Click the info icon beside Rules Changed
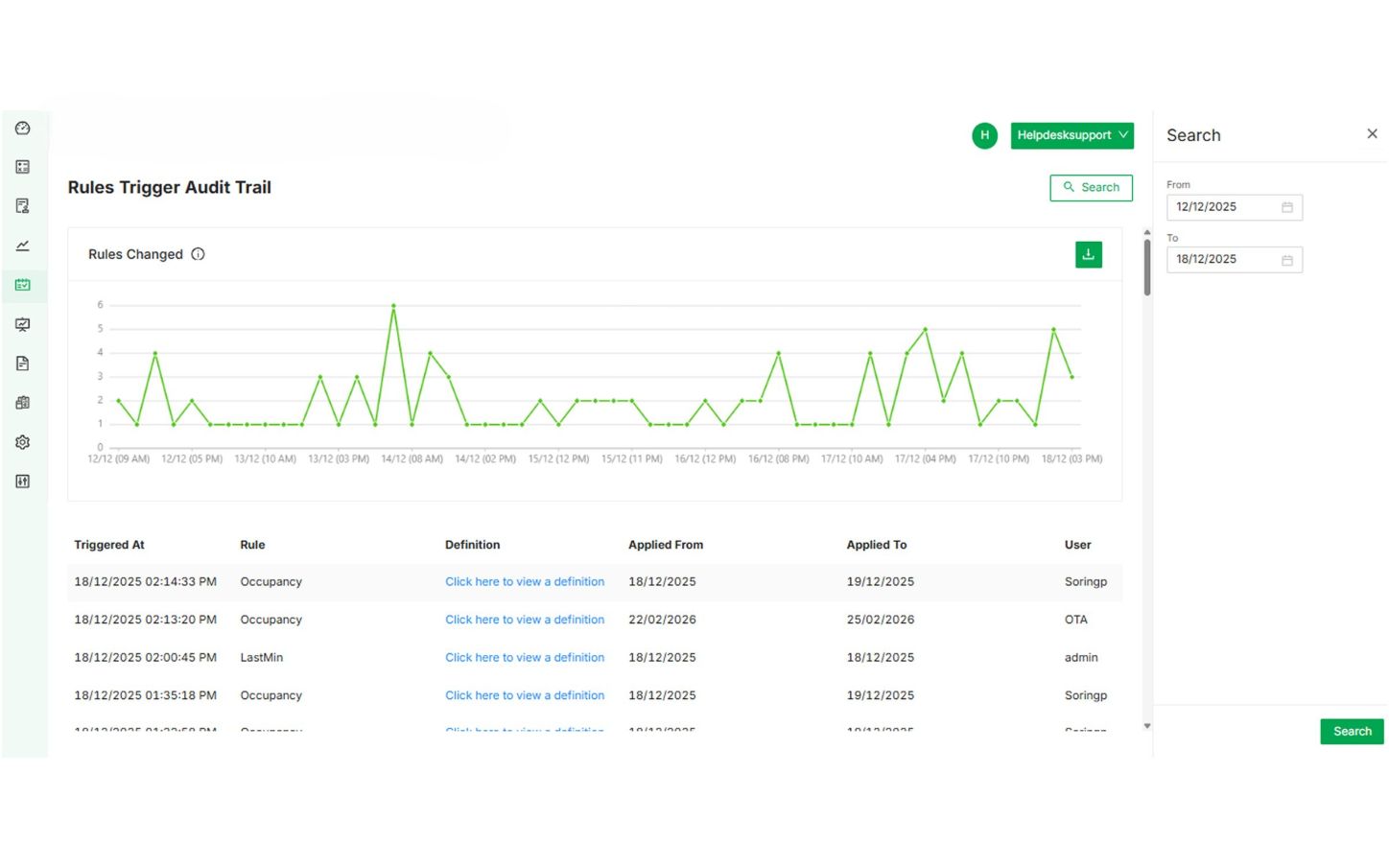Viewport: 1389px width, 868px height. (x=198, y=254)
